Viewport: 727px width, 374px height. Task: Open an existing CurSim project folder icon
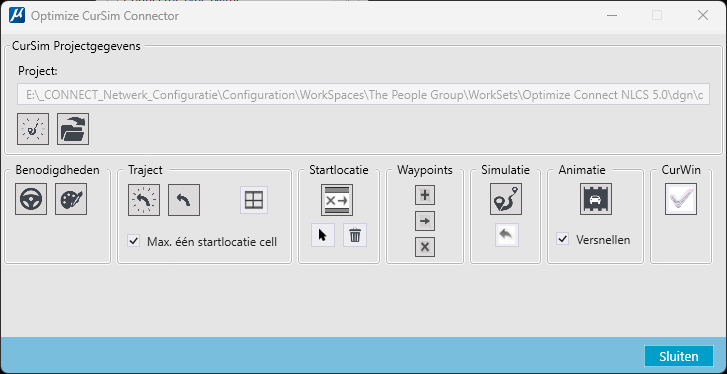pos(73,129)
